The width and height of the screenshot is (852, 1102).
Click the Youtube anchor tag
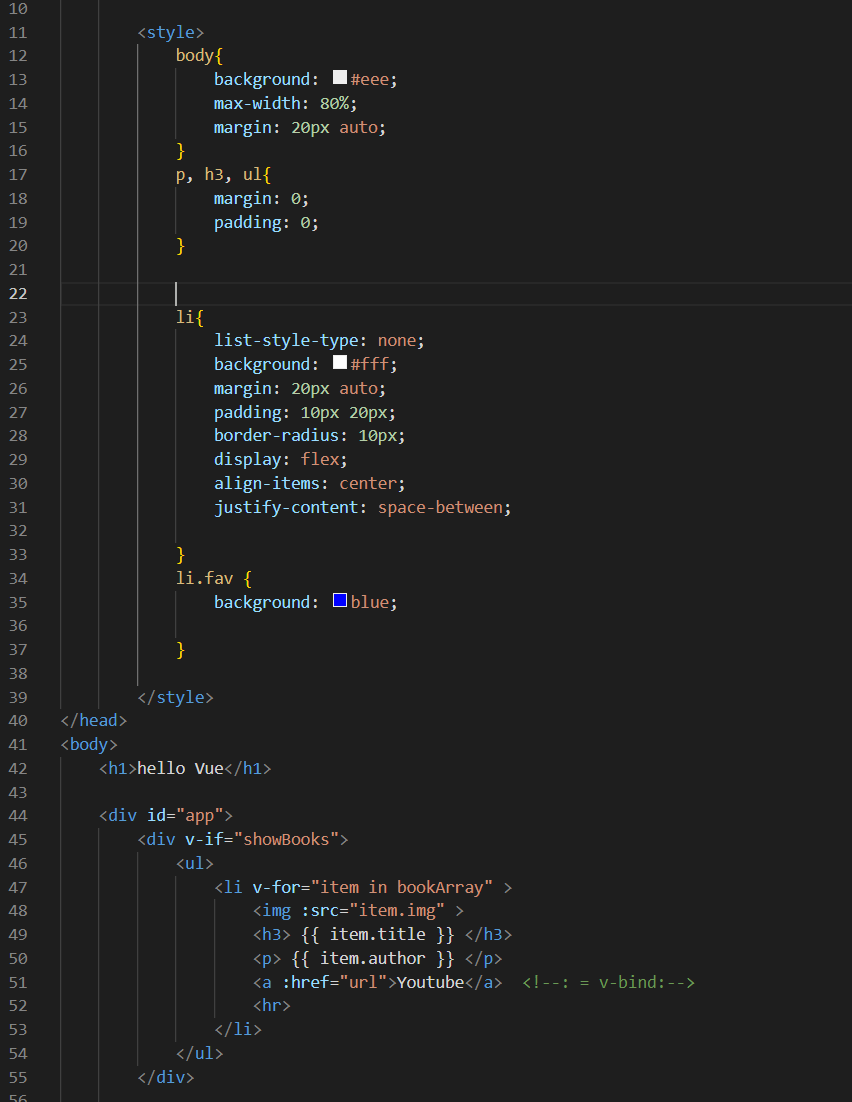coord(377,983)
